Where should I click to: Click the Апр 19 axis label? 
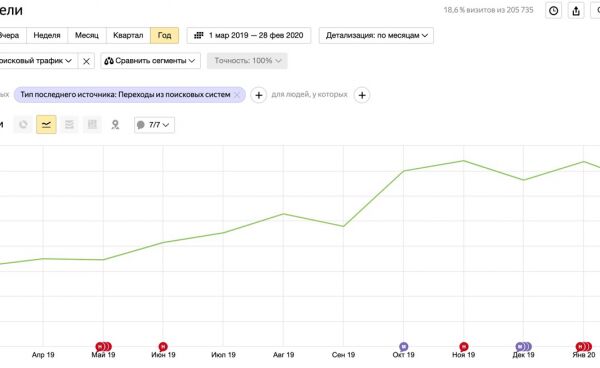coord(43,355)
